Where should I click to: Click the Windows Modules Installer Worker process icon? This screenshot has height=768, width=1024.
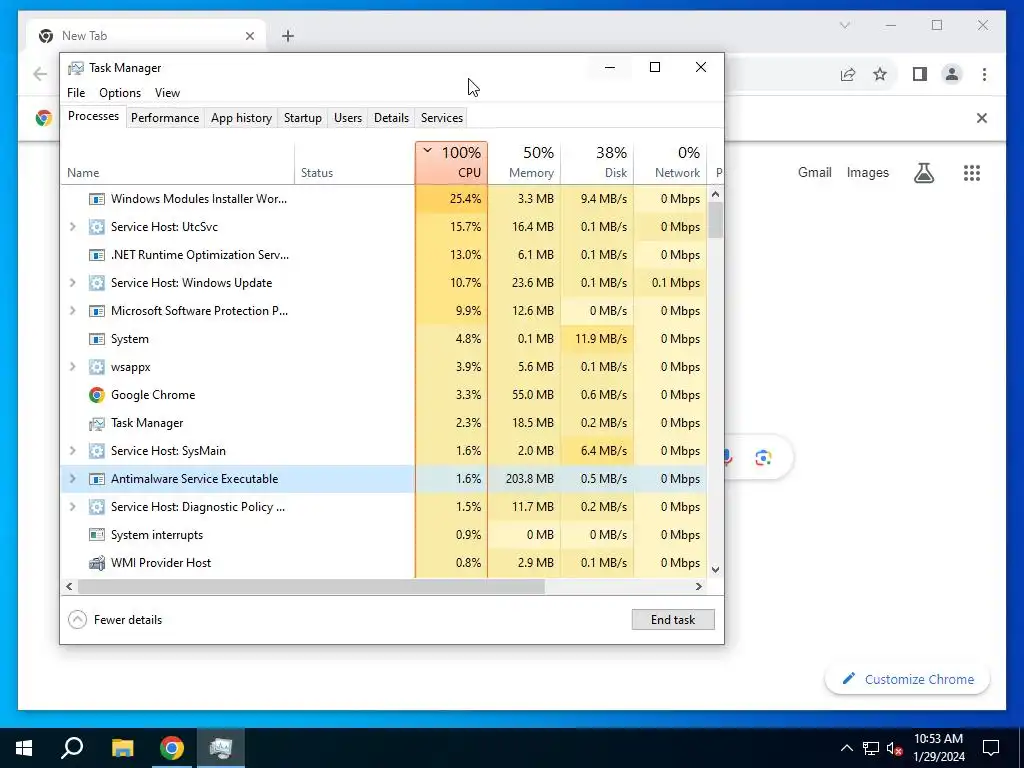[97, 199]
